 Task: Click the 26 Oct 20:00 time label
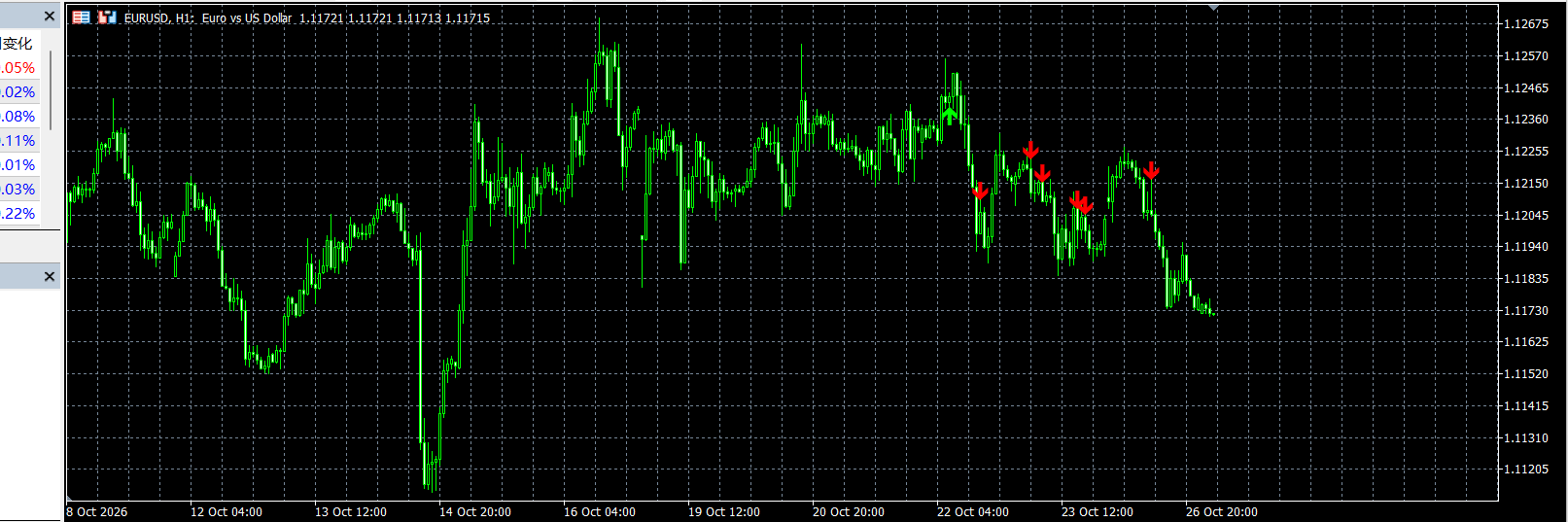click(x=1222, y=512)
